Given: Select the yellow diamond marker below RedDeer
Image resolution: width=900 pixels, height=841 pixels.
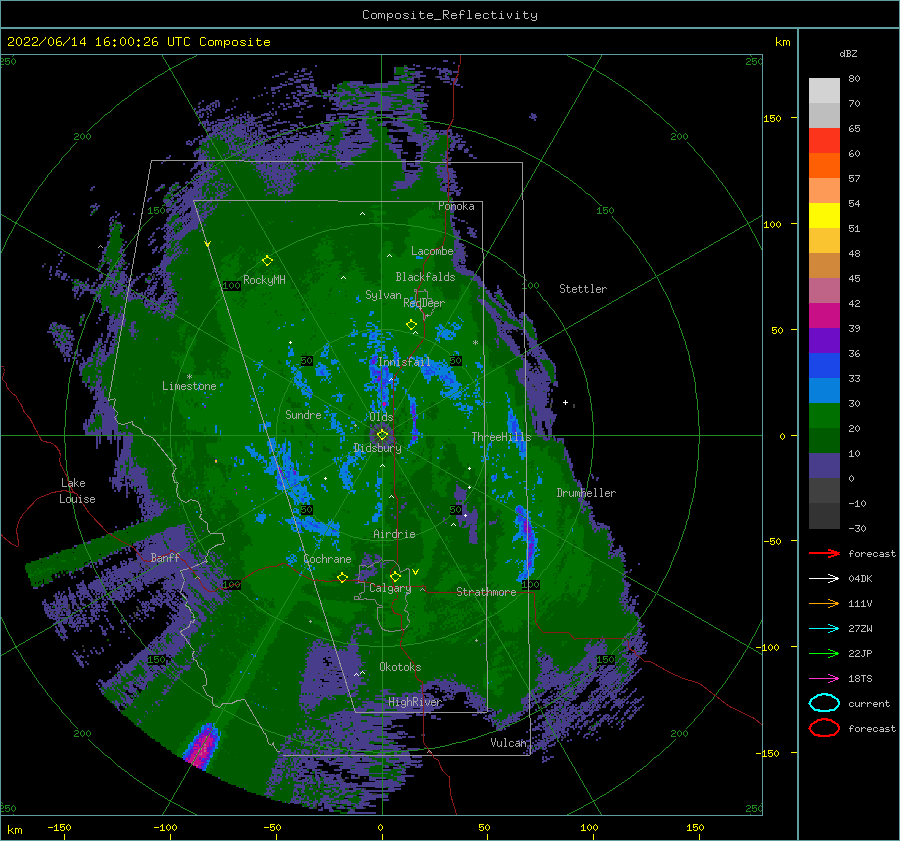Looking at the screenshot, I should click(411, 325).
